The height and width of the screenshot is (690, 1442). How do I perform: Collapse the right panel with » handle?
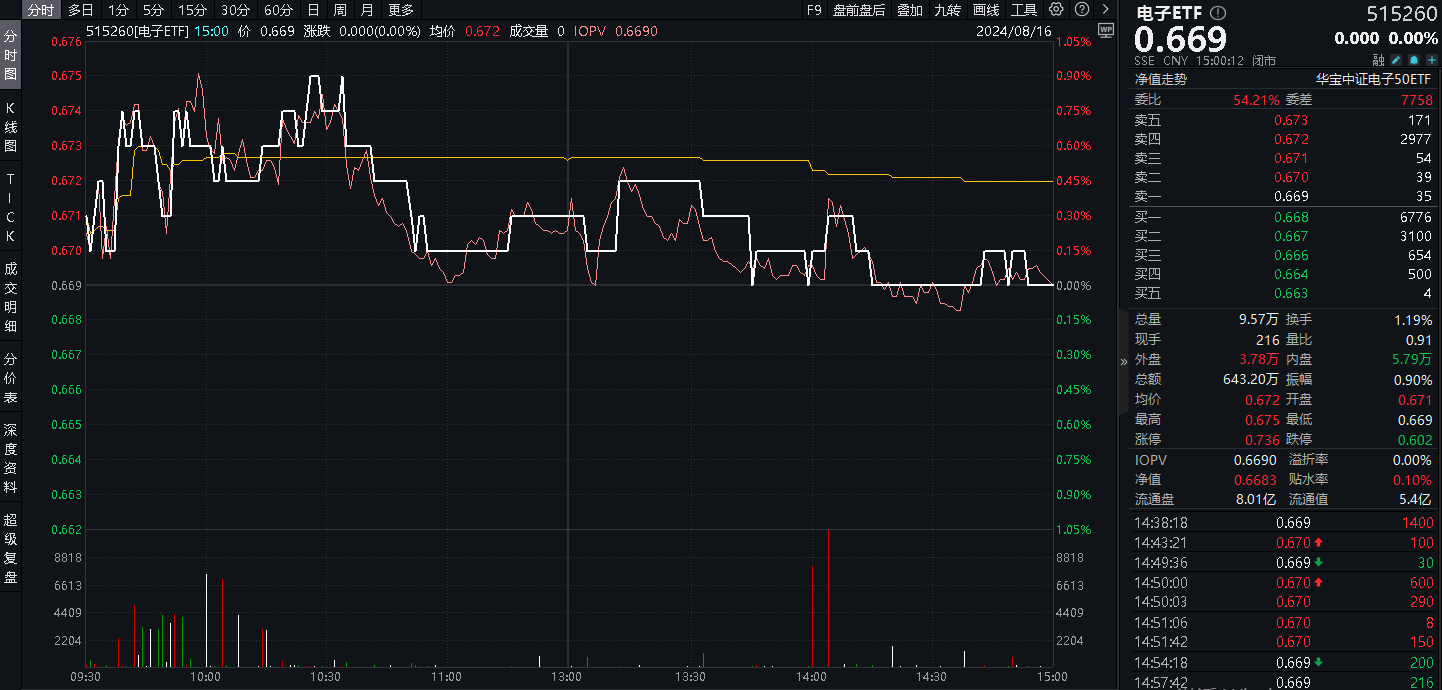1123,361
